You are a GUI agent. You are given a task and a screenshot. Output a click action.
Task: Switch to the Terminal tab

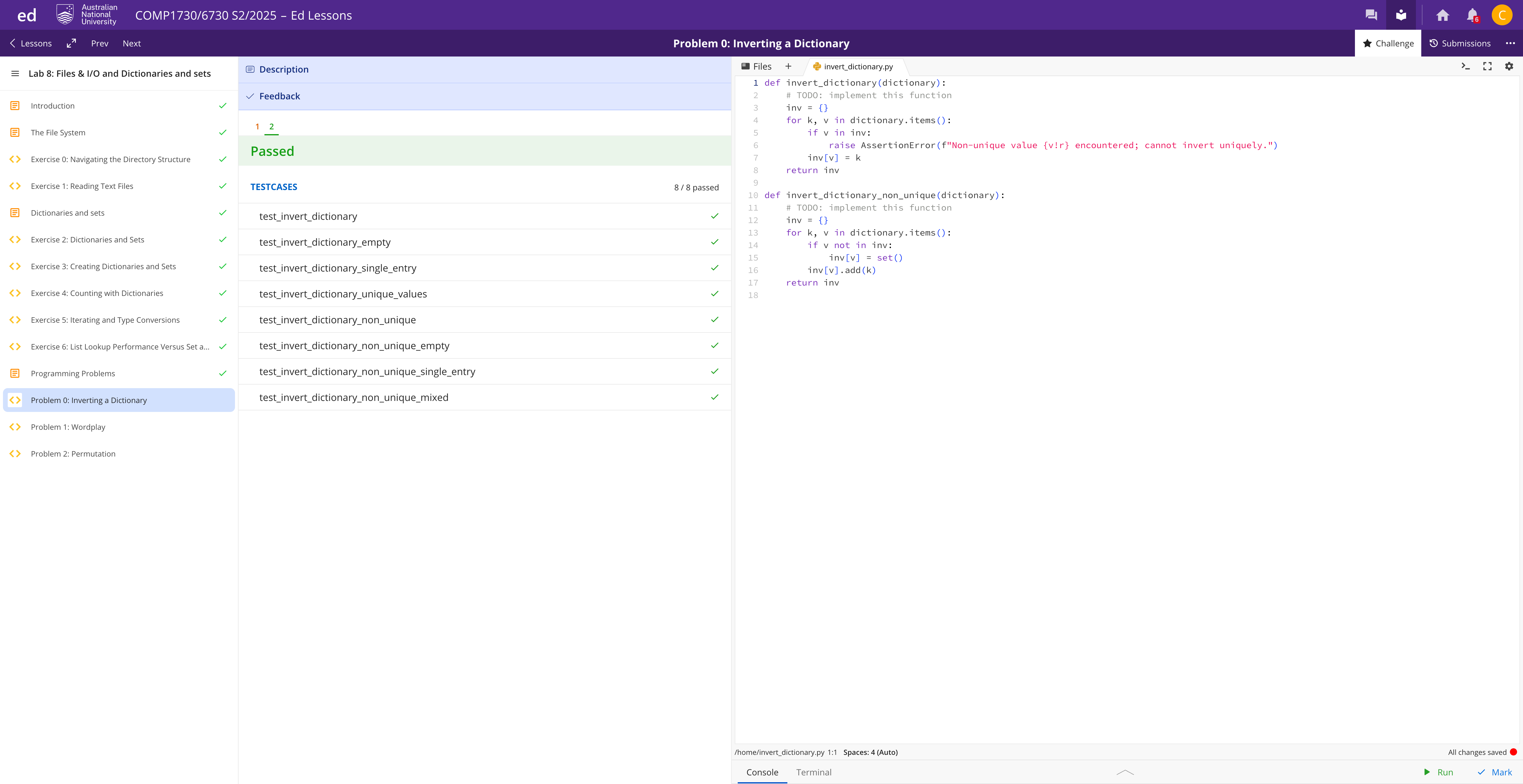(814, 772)
